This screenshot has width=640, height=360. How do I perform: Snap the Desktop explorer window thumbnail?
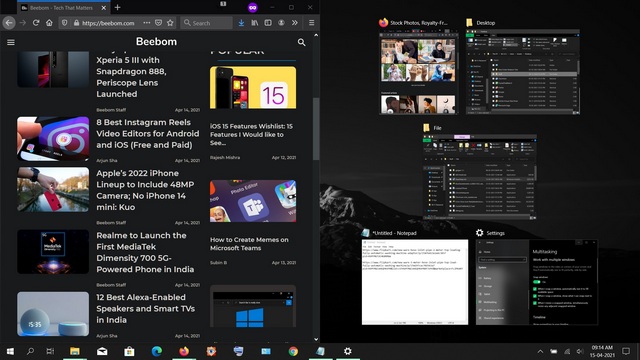click(523, 71)
